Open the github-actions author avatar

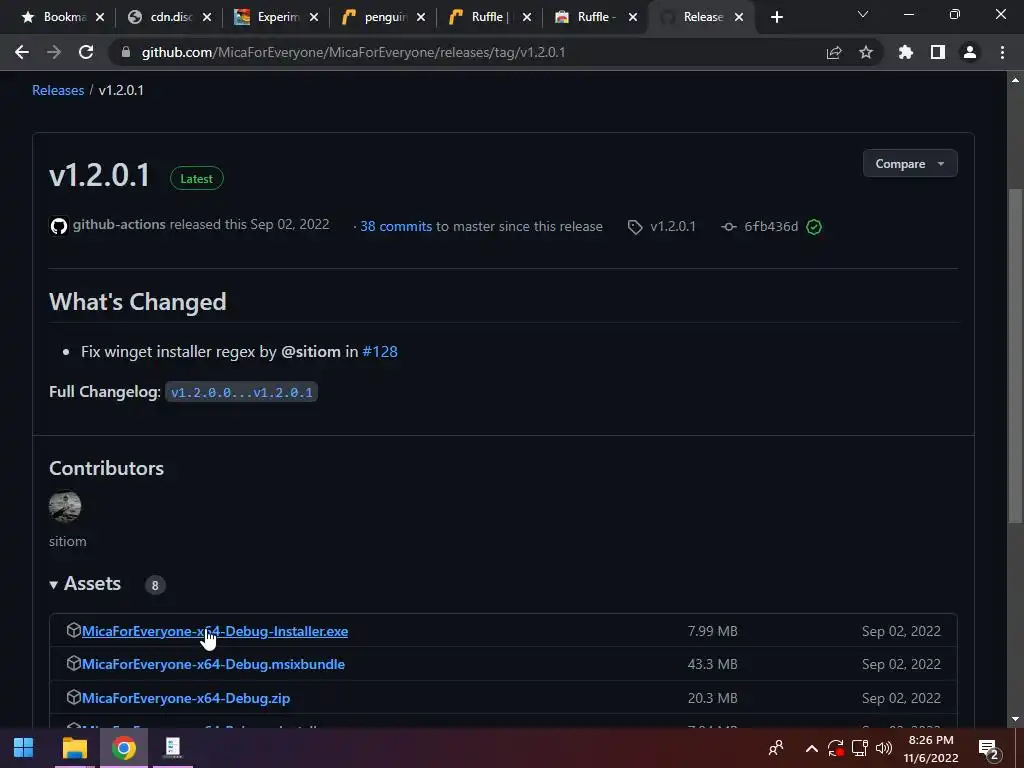[59, 226]
